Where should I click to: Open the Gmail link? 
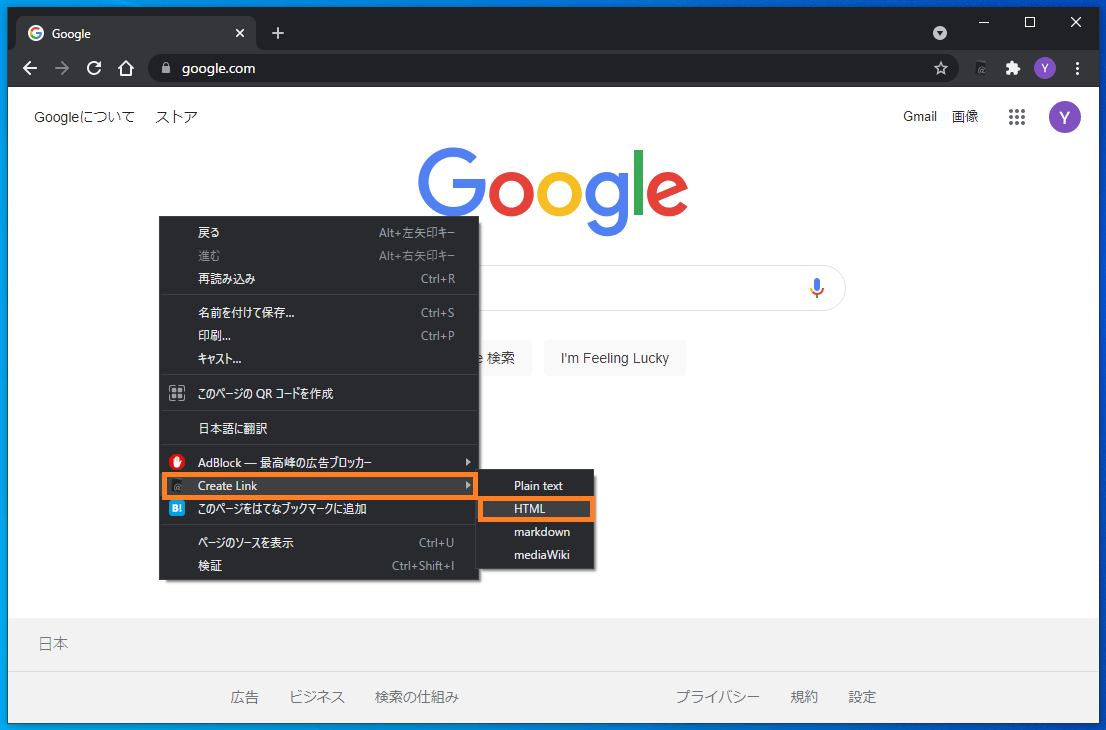point(920,116)
